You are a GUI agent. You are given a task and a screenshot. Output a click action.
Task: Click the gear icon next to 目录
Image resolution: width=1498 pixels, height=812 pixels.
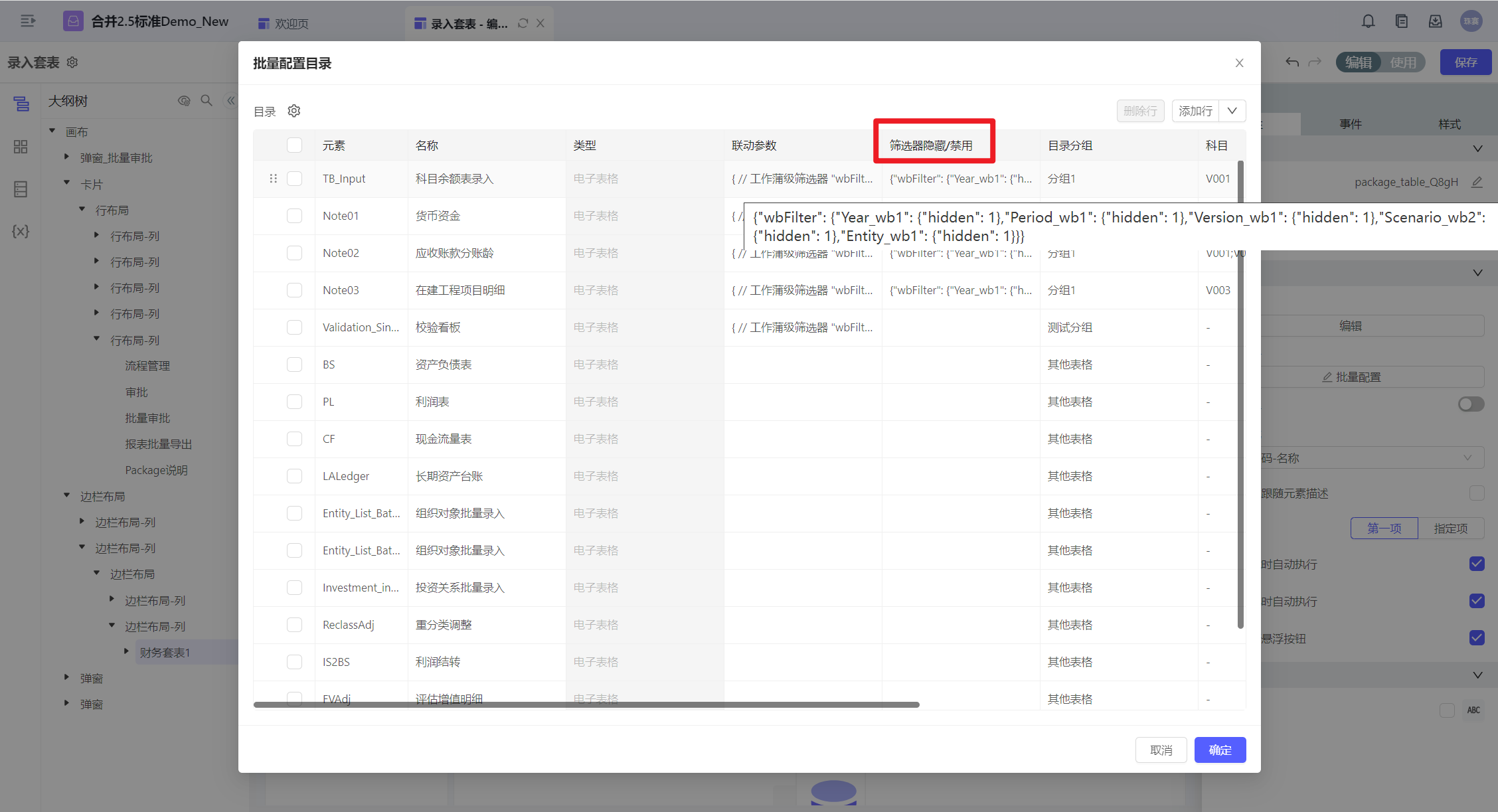294,111
